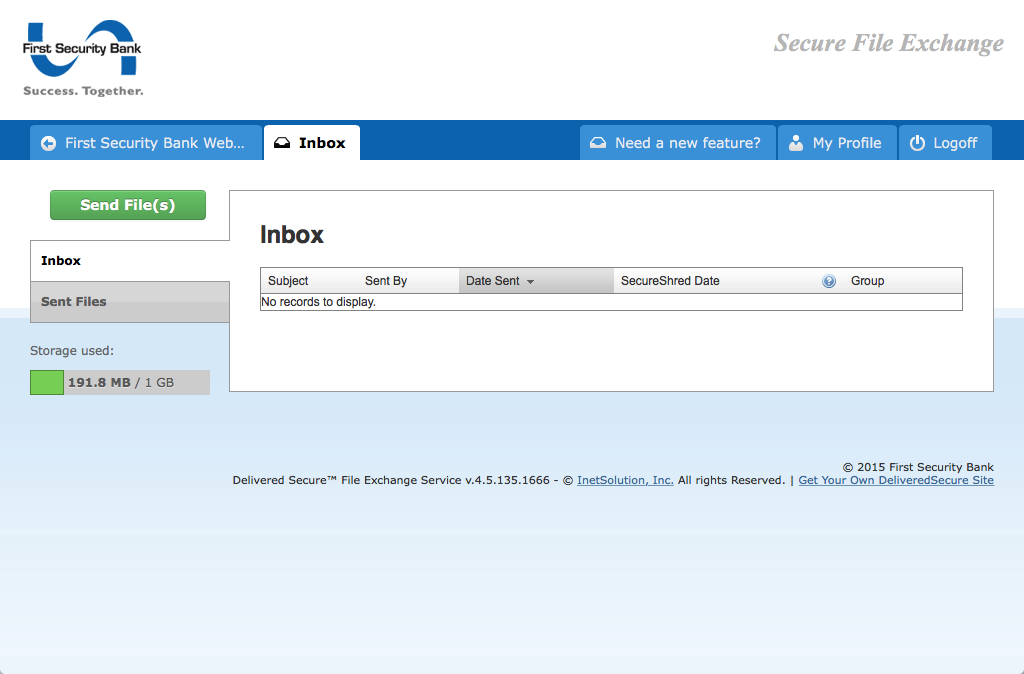1024x674 pixels.
Task: Select the Inbox tab in top navigation
Action: [x=312, y=142]
